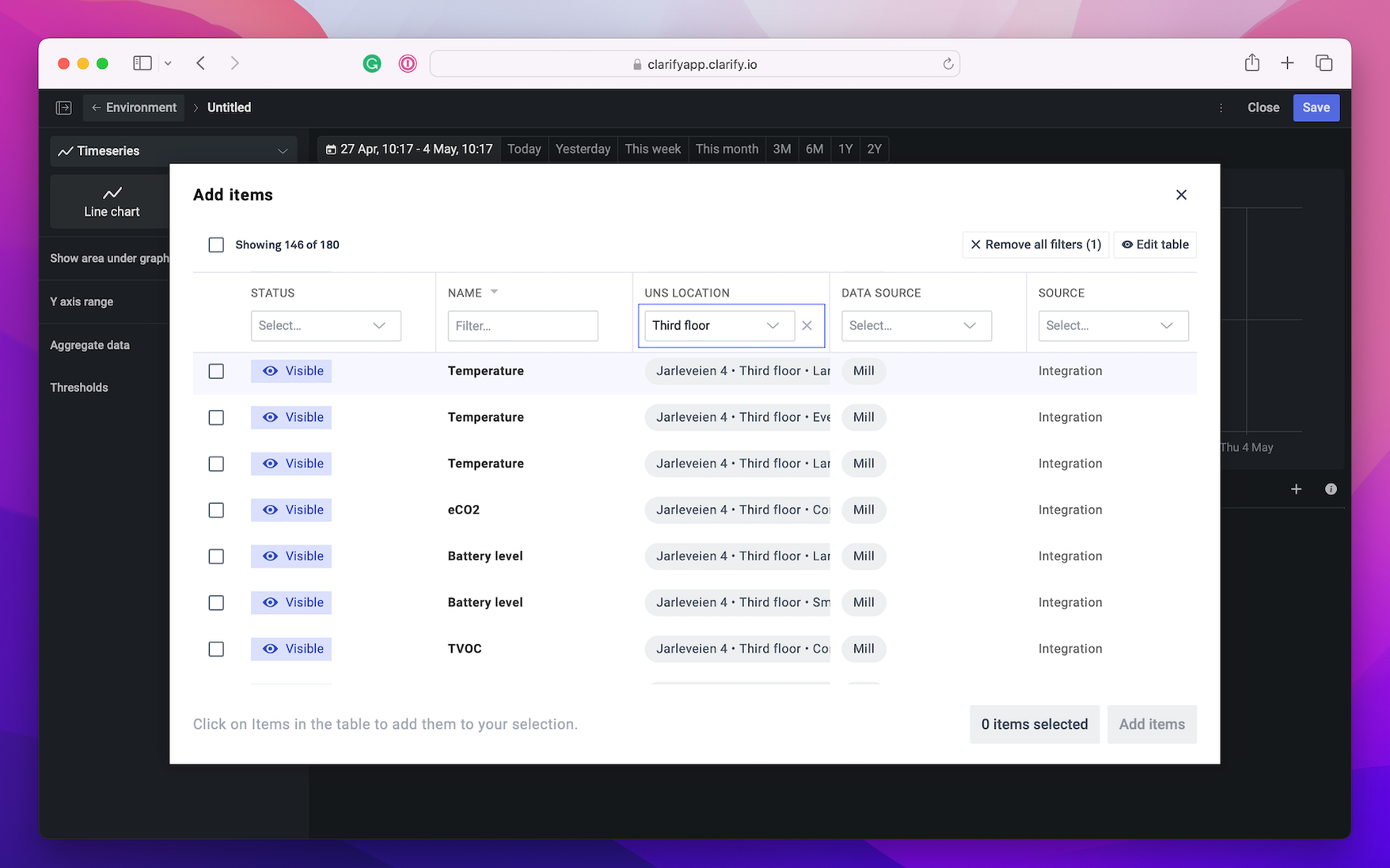Go back to Environment breadcrumb
The width and height of the screenshot is (1390, 868).
(134, 108)
